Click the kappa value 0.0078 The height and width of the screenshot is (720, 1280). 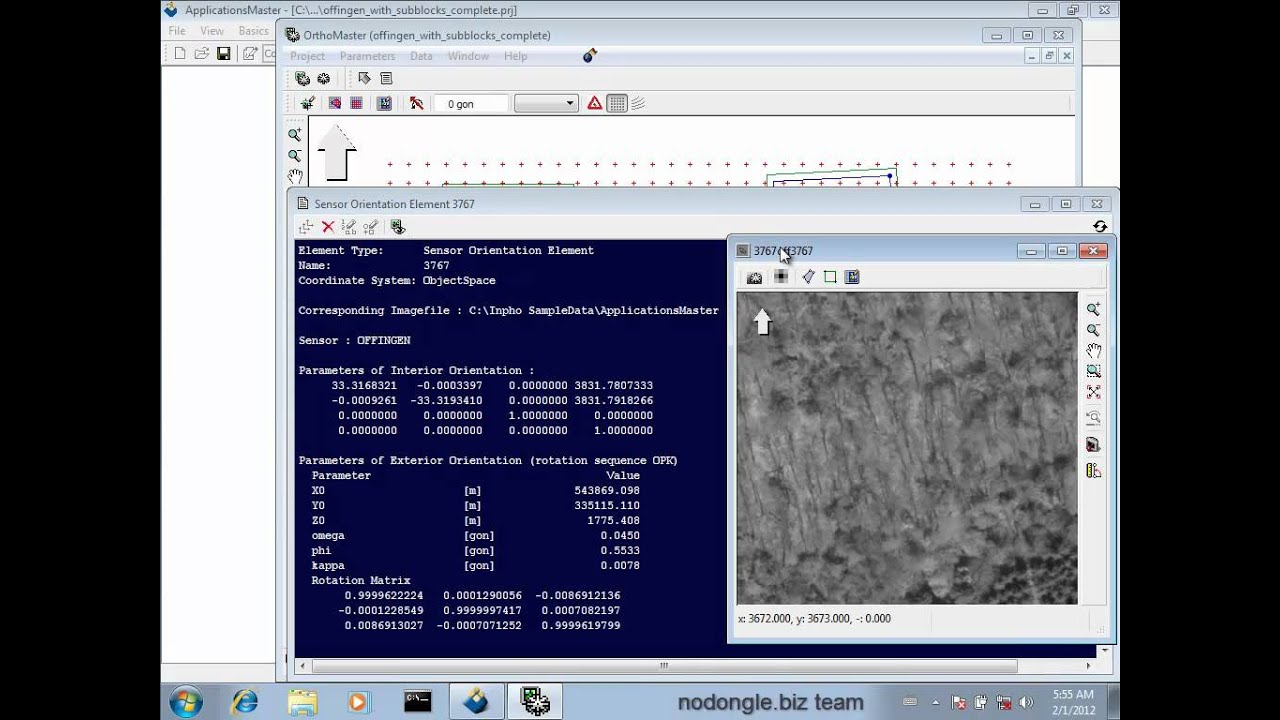(620, 565)
